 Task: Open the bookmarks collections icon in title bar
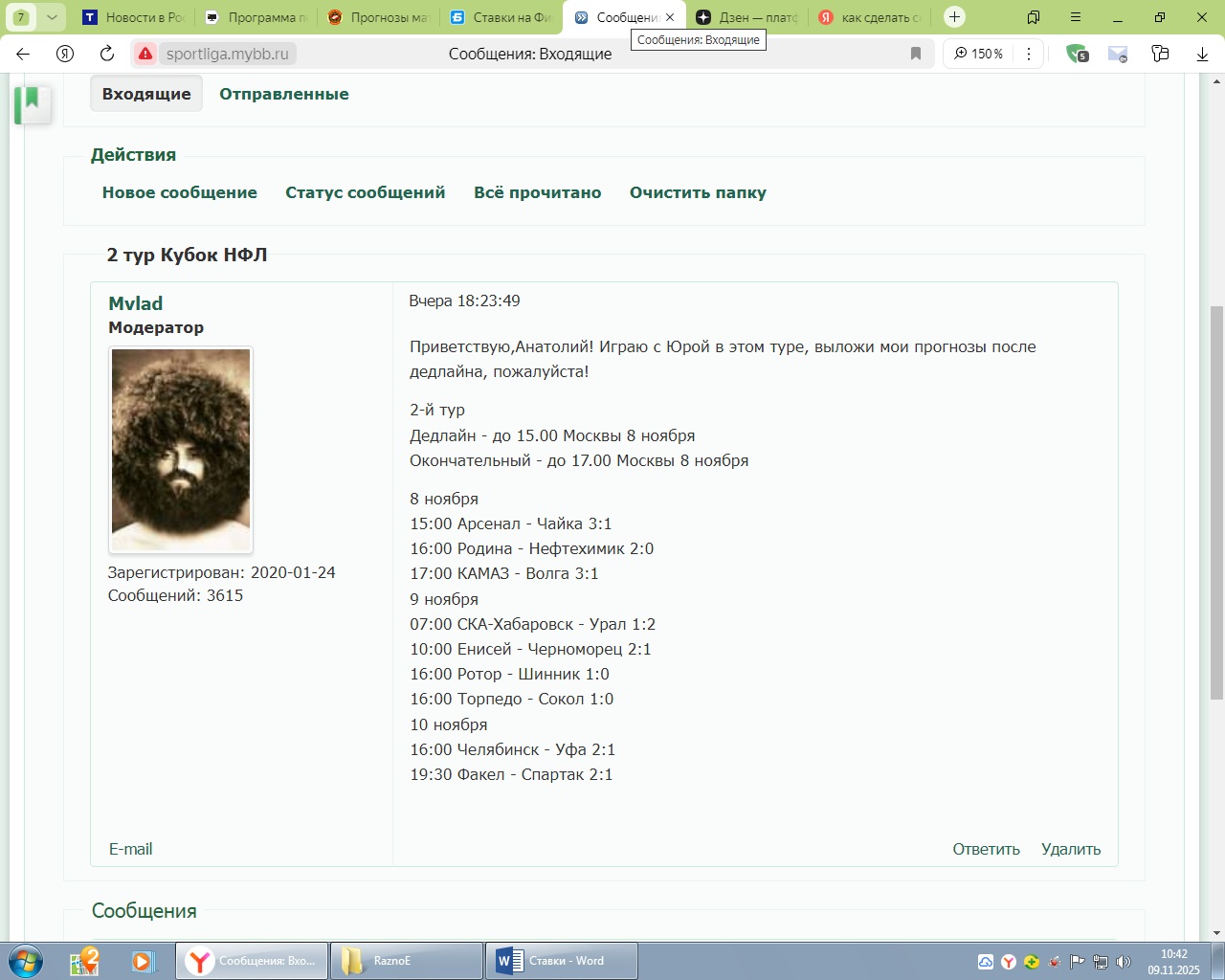[1034, 17]
